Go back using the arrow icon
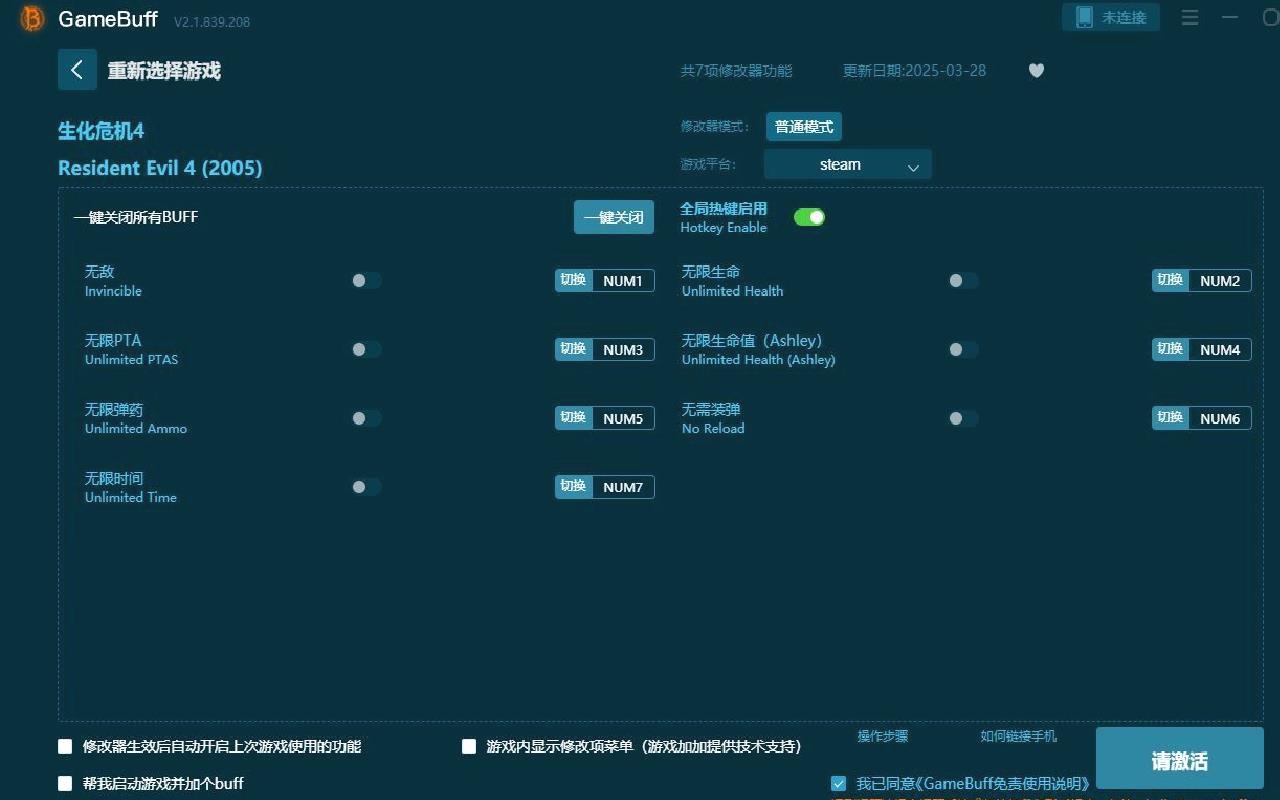This screenshot has width=1280, height=800. point(77,70)
